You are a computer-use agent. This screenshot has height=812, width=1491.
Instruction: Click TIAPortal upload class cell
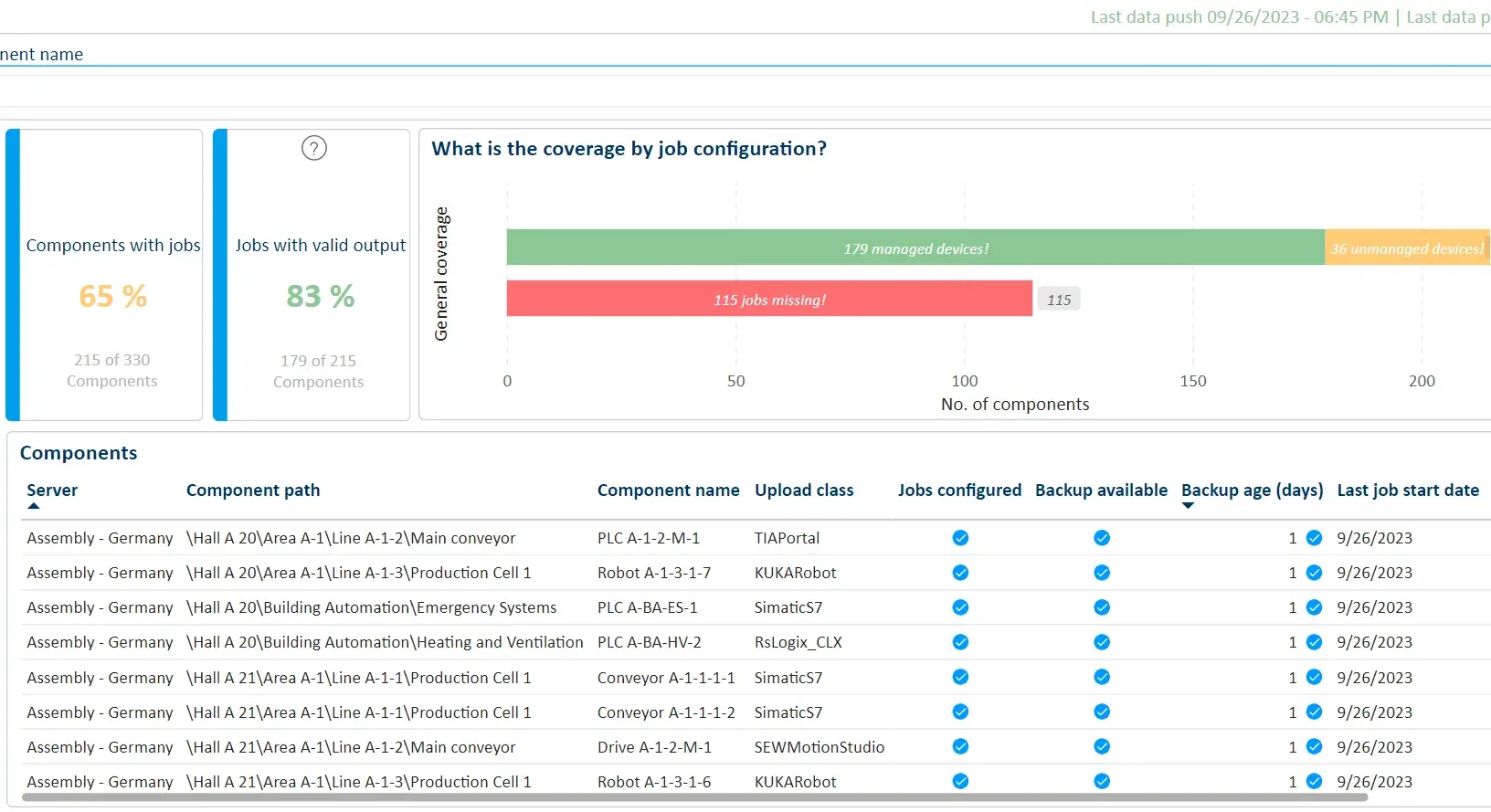pyautogui.click(x=787, y=538)
